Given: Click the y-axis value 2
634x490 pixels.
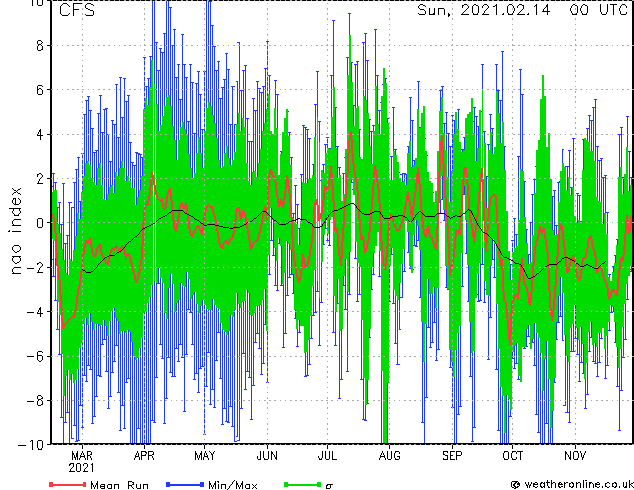Looking at the screenshot, I should coord(40,179).
